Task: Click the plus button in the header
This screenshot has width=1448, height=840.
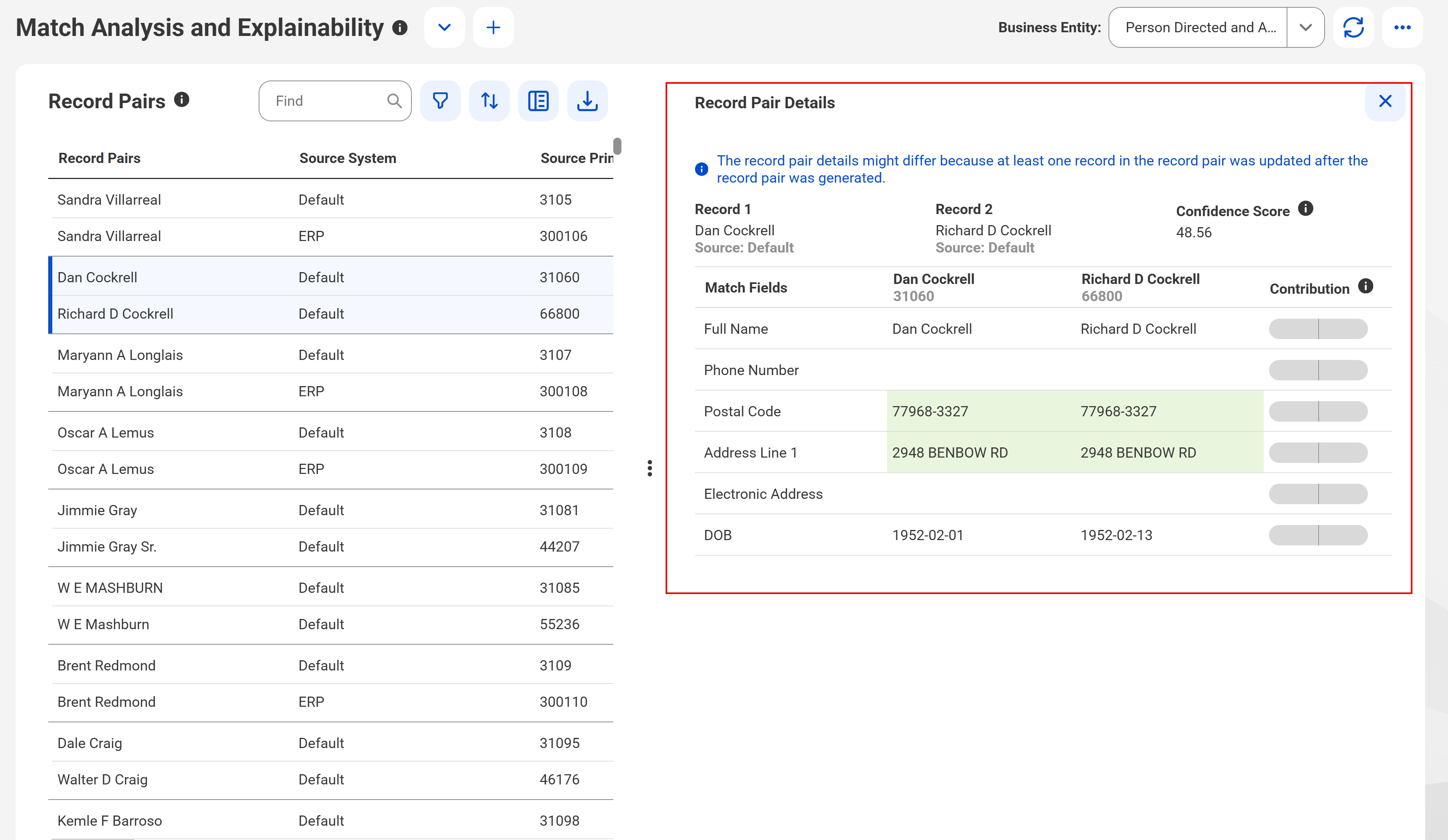Action: point(493,28)
